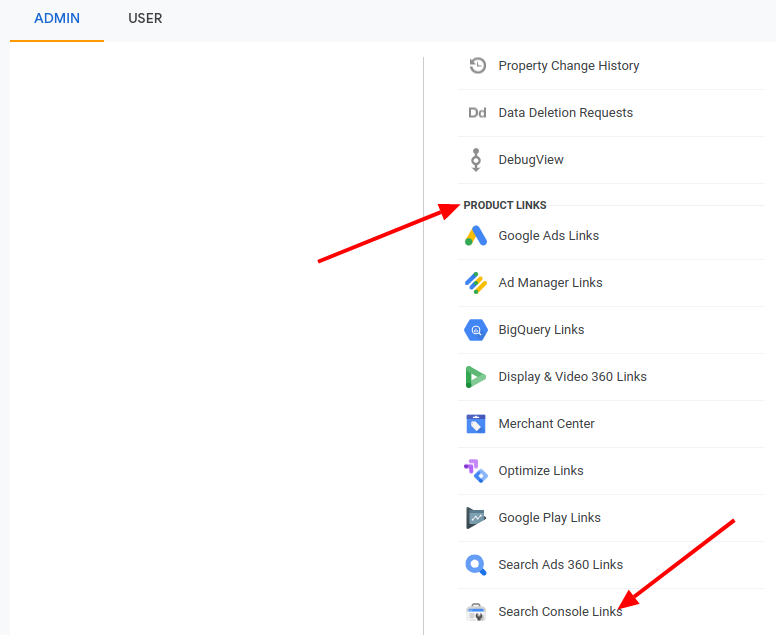Viewport: 776px width, 635px height.
Task: Click the BigQuery hexagon icon
Action: coord(476,330)
